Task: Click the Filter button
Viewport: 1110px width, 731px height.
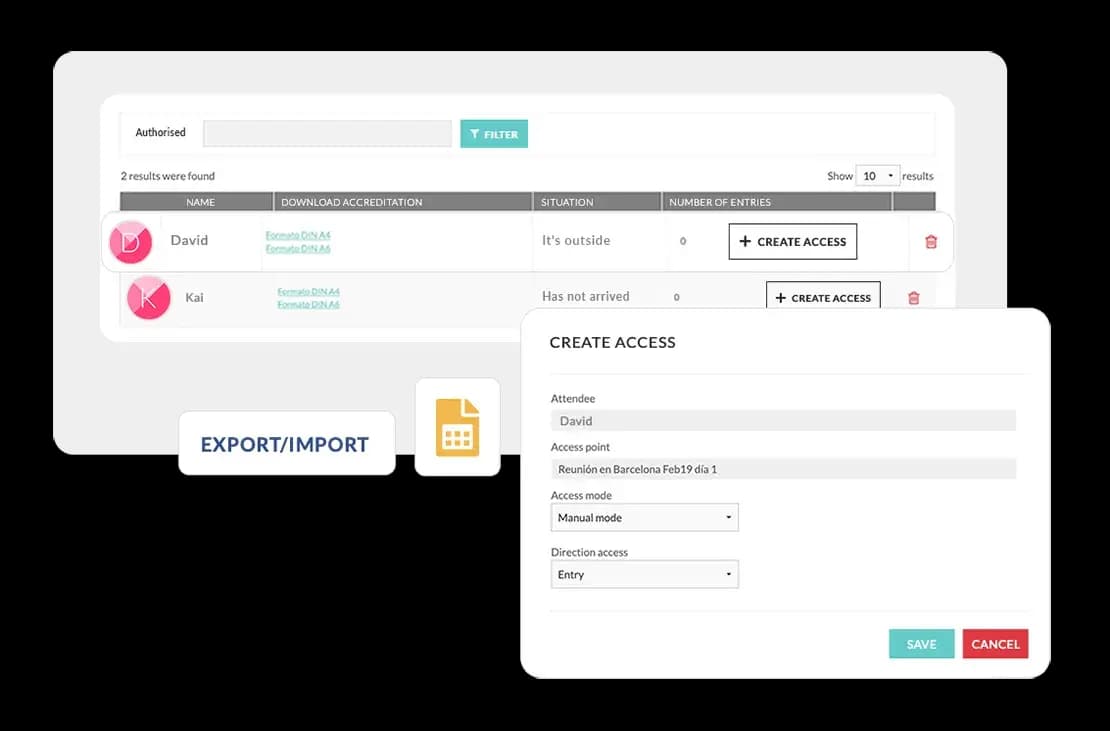Action: tap(494, 134)
